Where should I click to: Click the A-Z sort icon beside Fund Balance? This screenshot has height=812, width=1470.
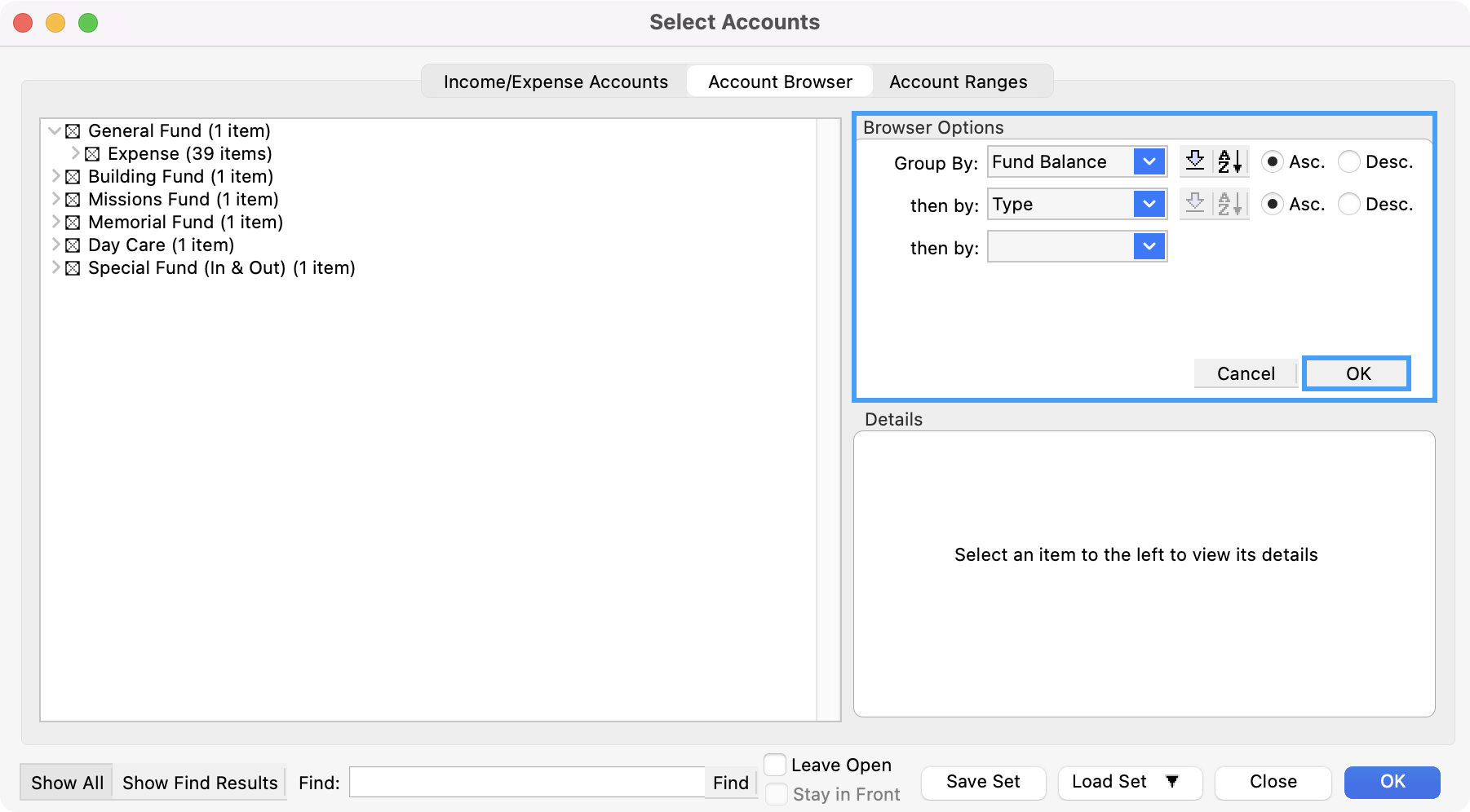pyautogui.click(x=1230, y=161)
